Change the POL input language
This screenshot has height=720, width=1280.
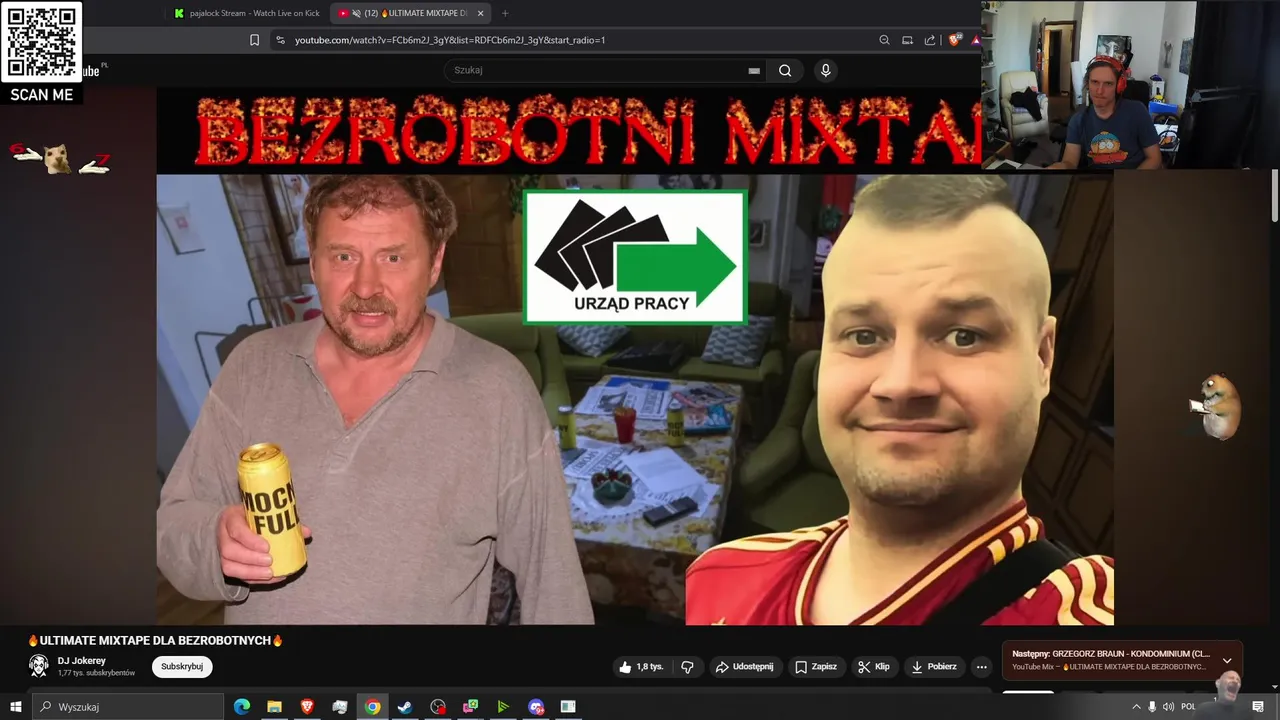(x=1188, y=707)
